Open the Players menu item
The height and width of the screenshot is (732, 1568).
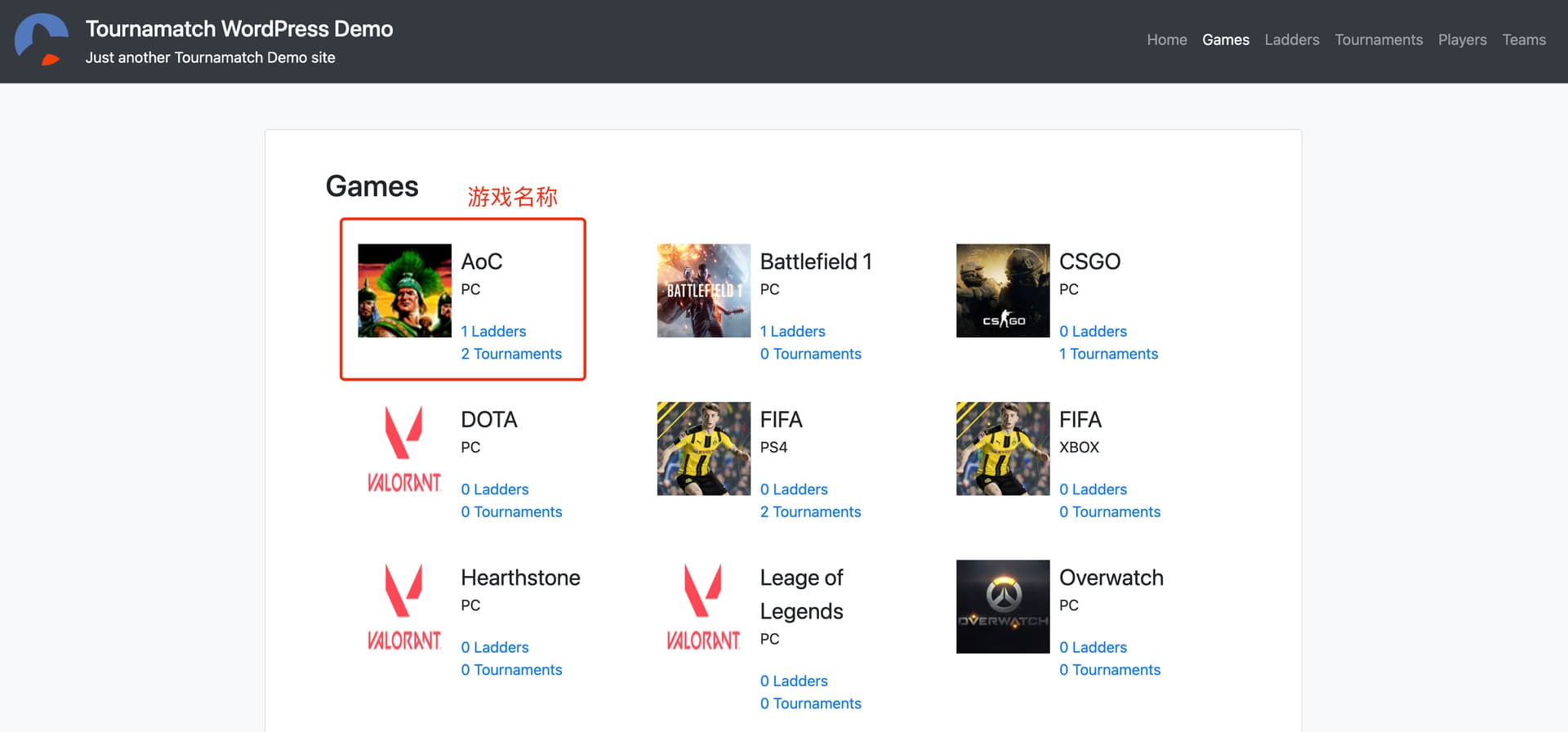1462,40
